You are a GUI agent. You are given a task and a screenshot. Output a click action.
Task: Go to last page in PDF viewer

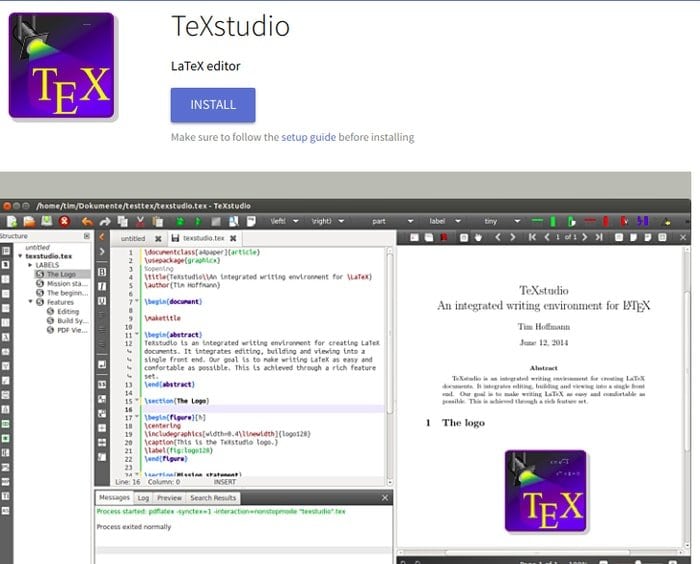599,237
